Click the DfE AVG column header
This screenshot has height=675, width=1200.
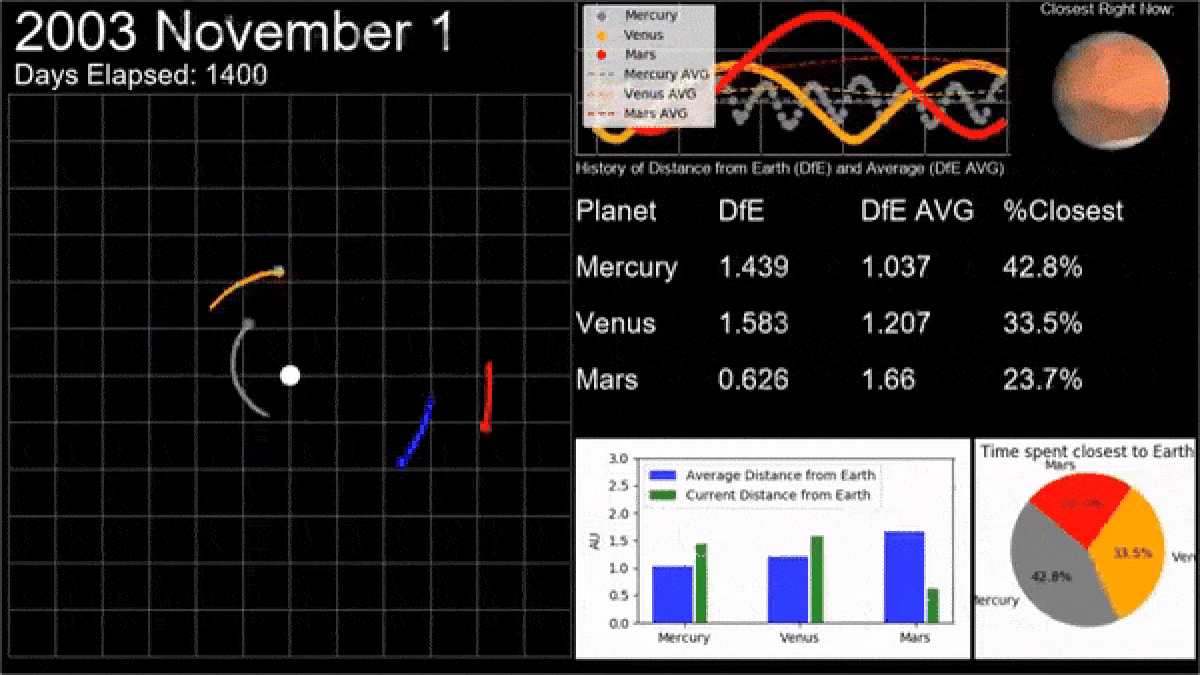(x=917, y=211)
